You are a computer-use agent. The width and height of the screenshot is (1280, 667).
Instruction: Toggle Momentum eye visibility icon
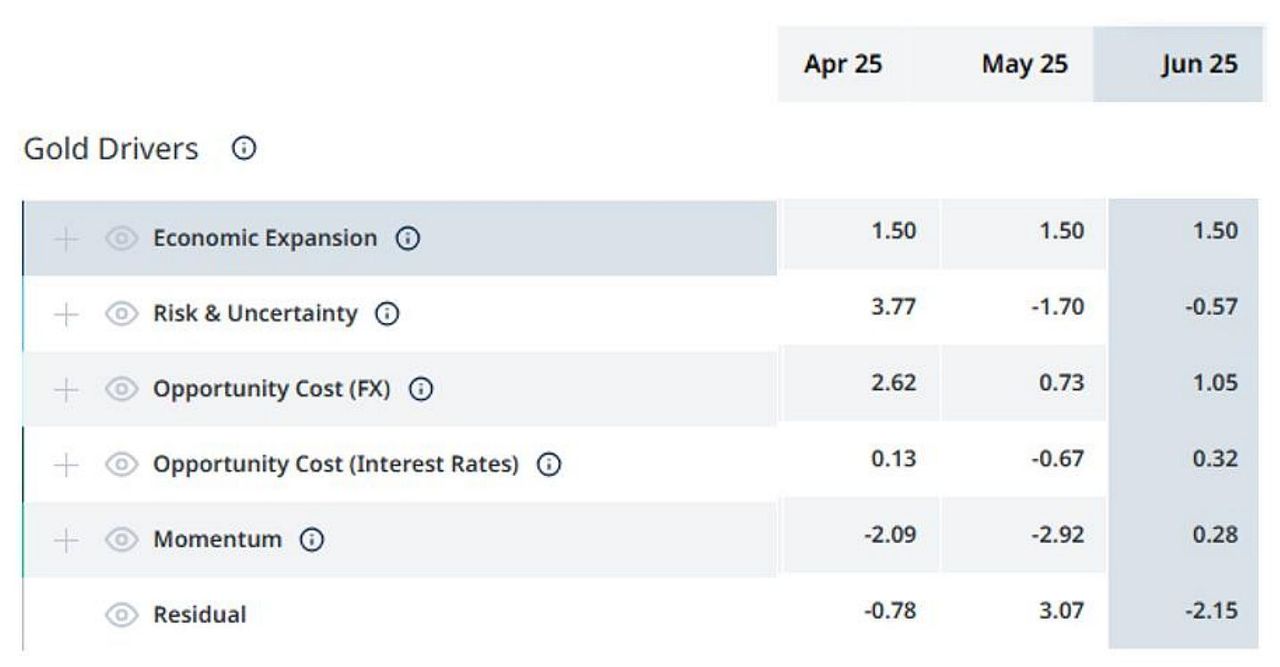121,540
